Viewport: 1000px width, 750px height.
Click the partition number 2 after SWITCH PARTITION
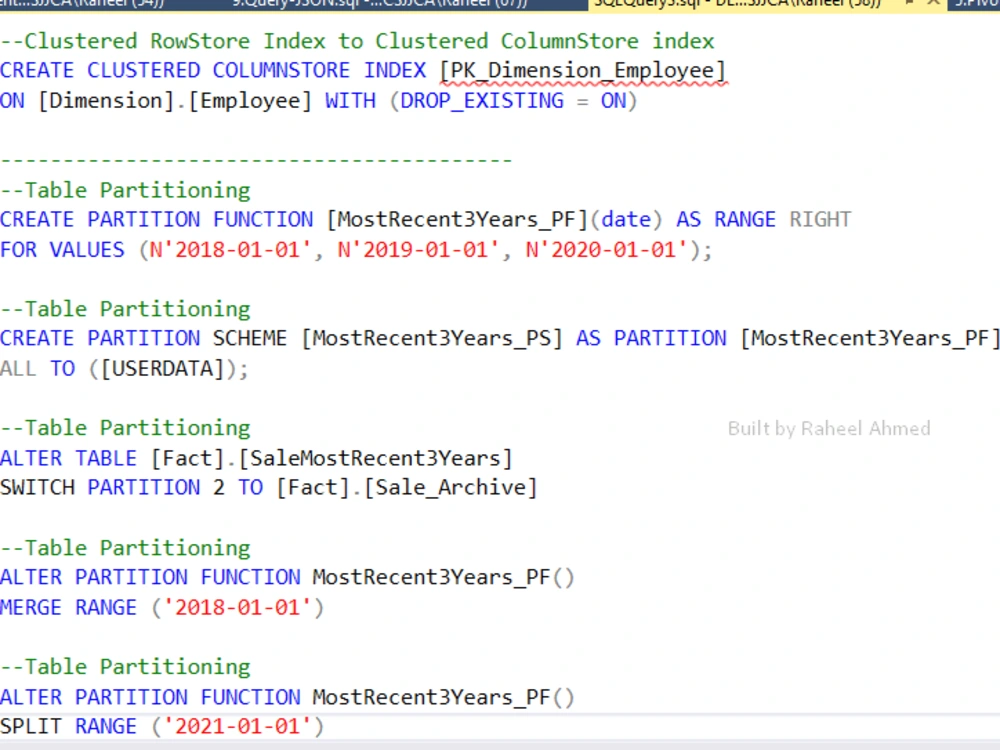pos(219,489)
